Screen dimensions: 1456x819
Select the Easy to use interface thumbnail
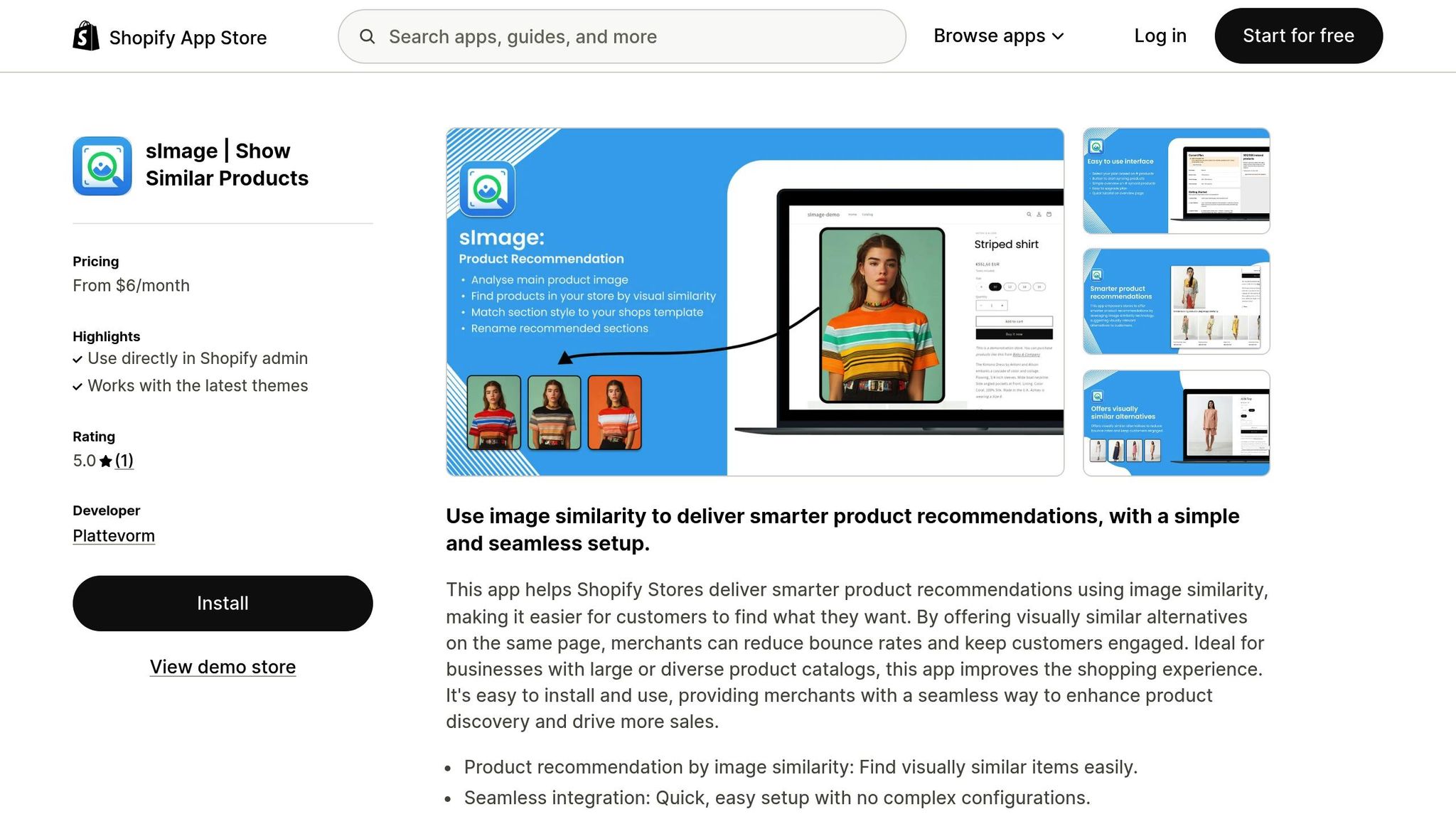point(1176,181)
